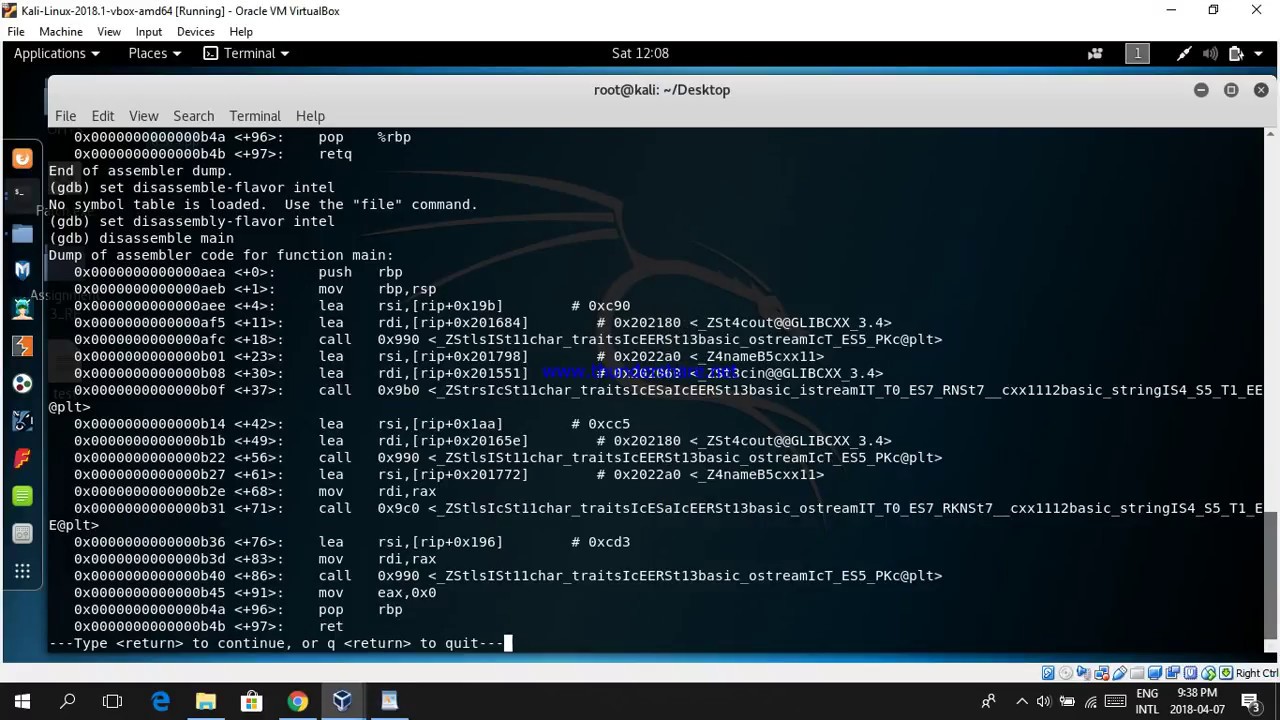This screenshot has height=720, width=1280.
Task: Open the Windows Action Center notifications
Action: 1251,702
